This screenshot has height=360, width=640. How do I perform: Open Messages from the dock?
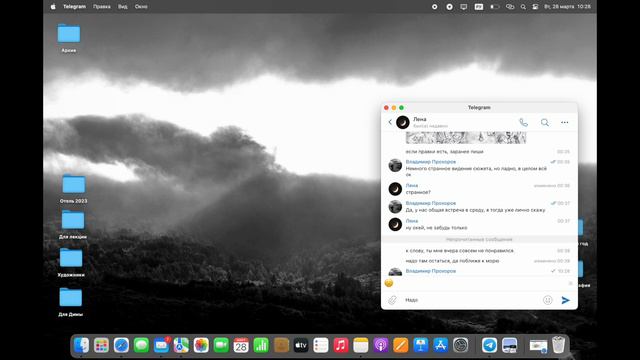tap(141, 345)
